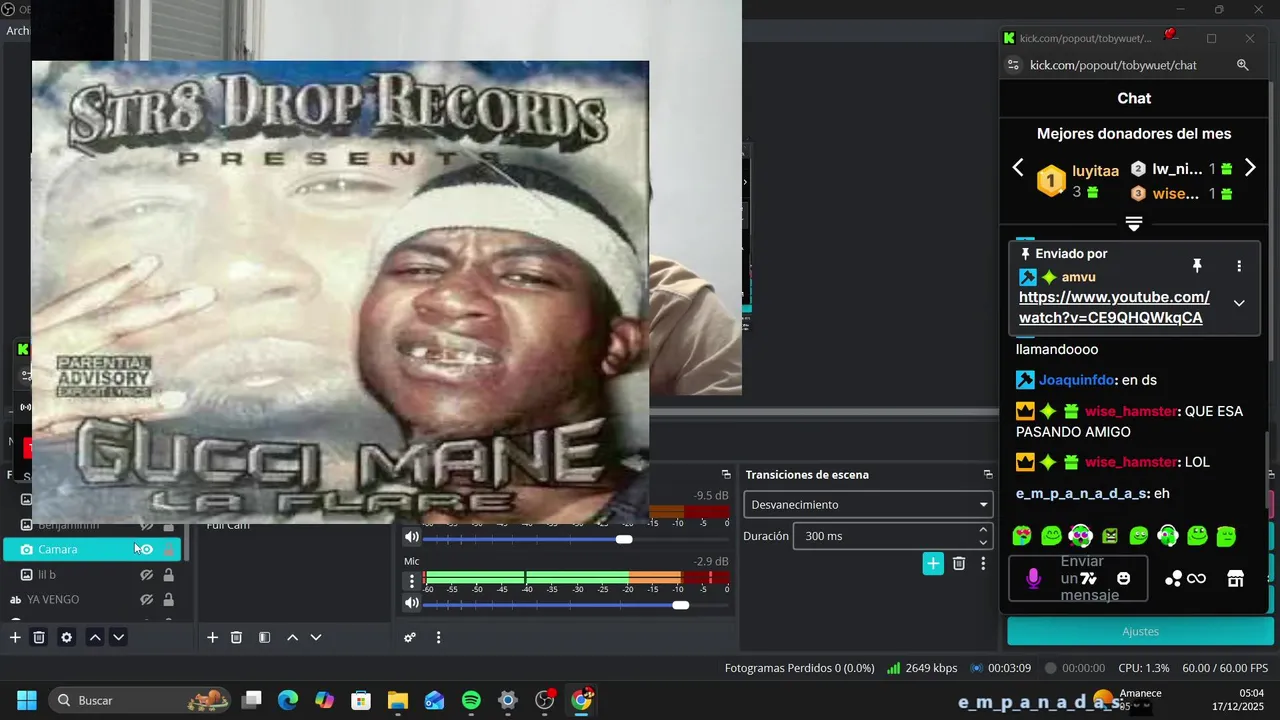This screenshot has height=720, width=1280.
Task: Open the pinned YouTube link
Action: 1114,307
